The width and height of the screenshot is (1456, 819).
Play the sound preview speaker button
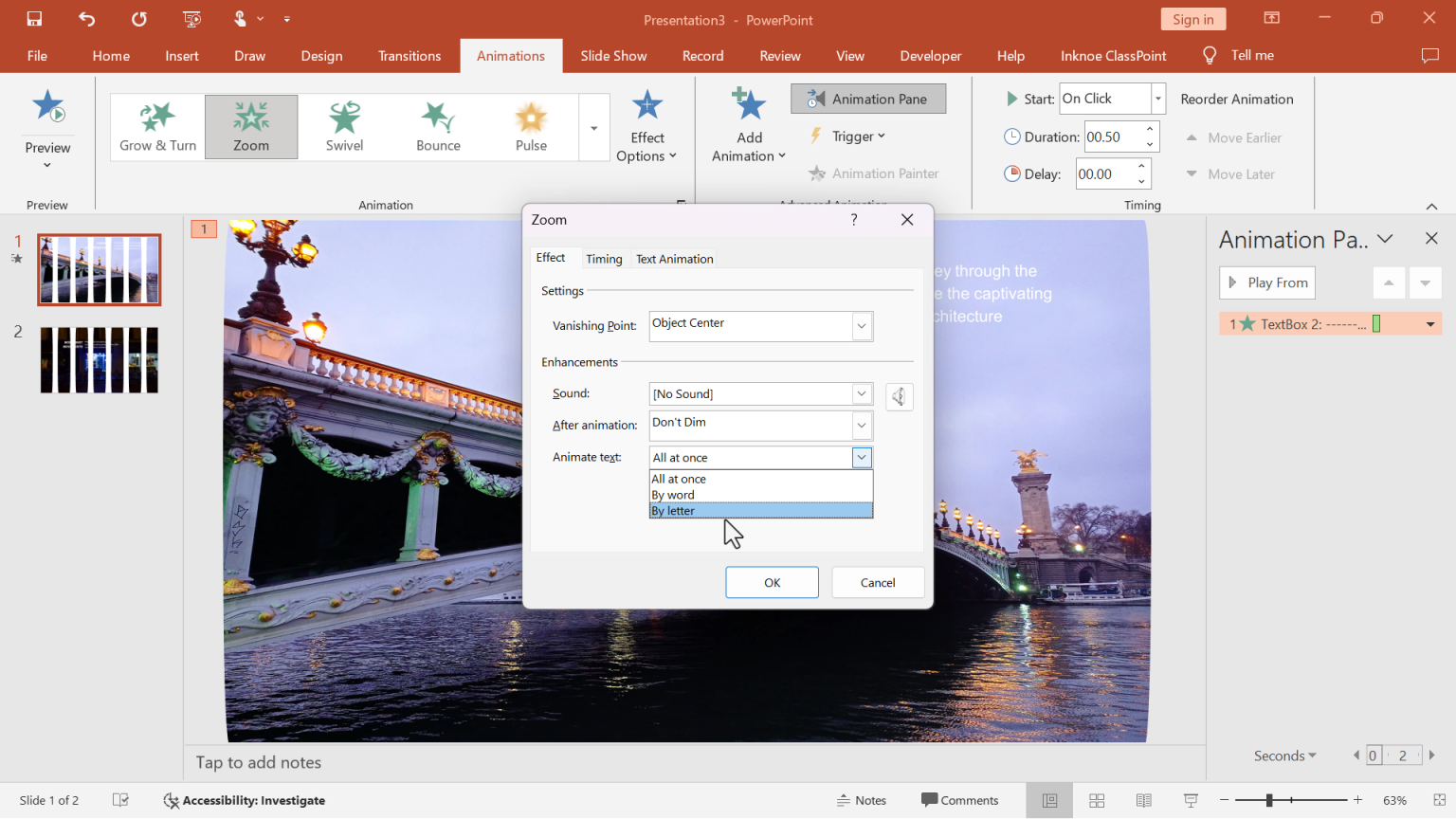[899, 396]
